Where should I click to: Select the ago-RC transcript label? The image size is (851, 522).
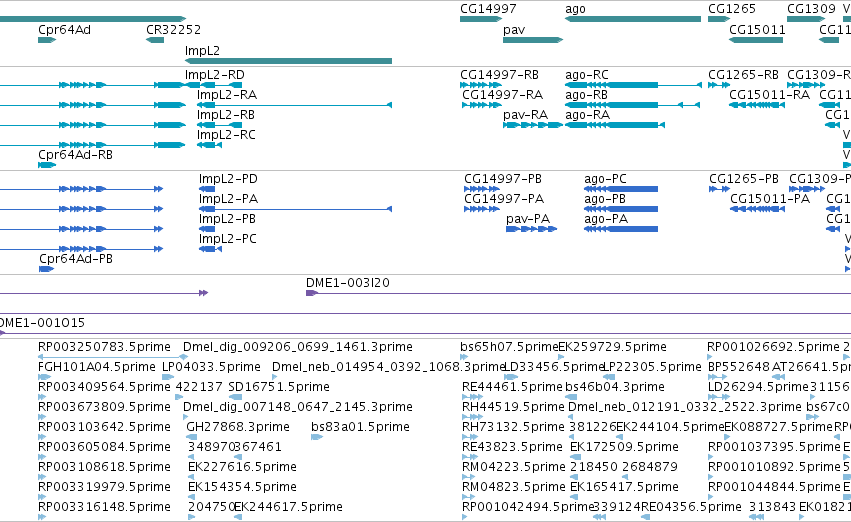click(x=587, y=75)
